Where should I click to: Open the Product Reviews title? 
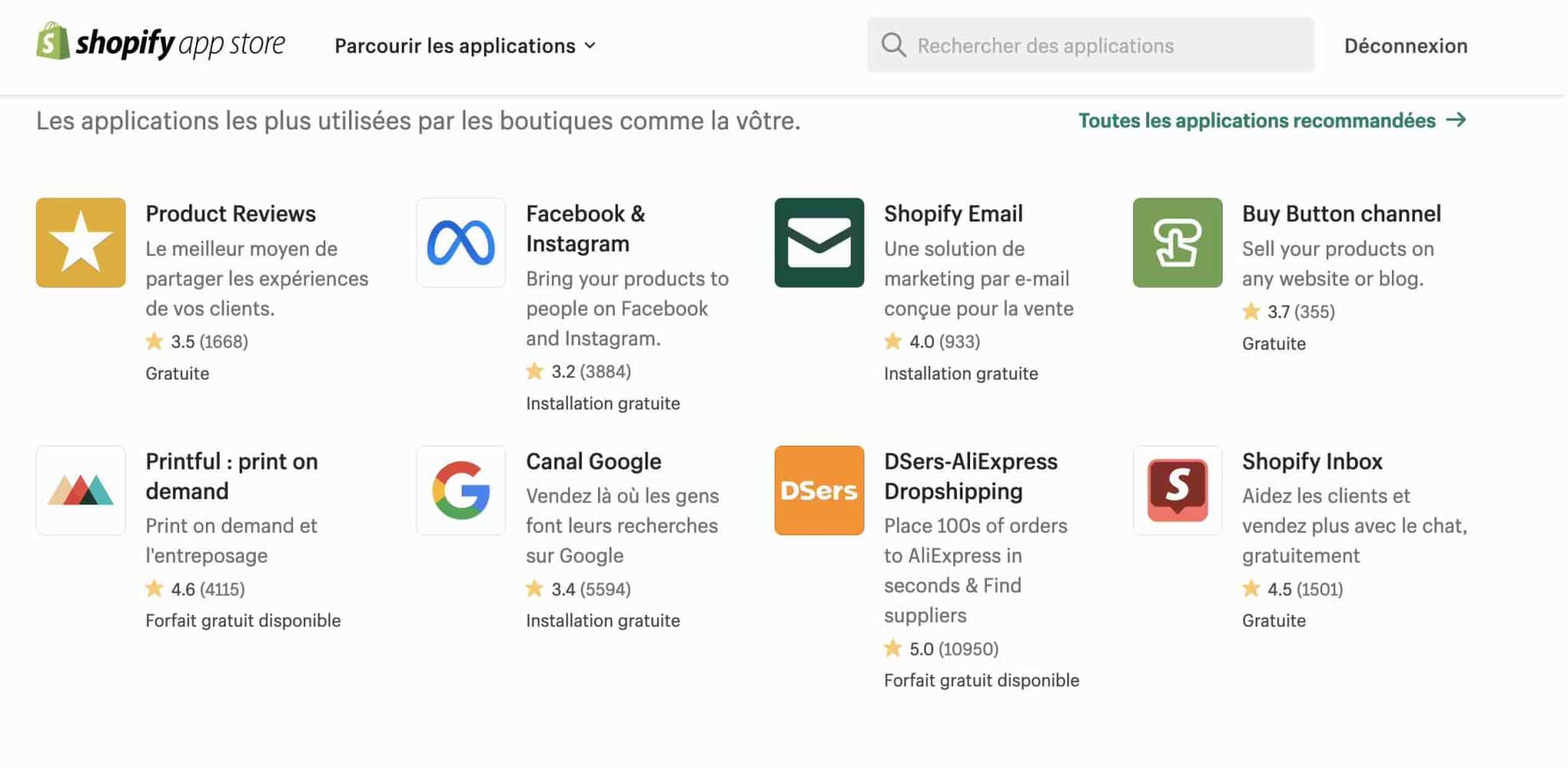coord(230,214)
